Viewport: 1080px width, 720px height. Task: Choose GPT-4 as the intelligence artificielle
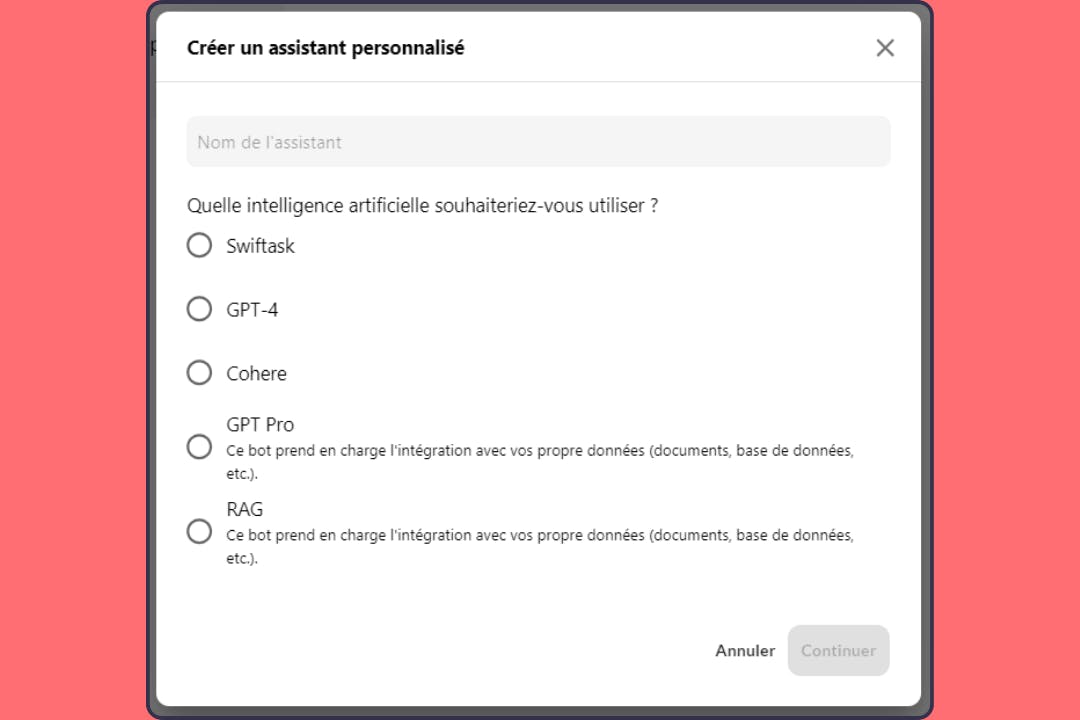click(x=199, y=309)
